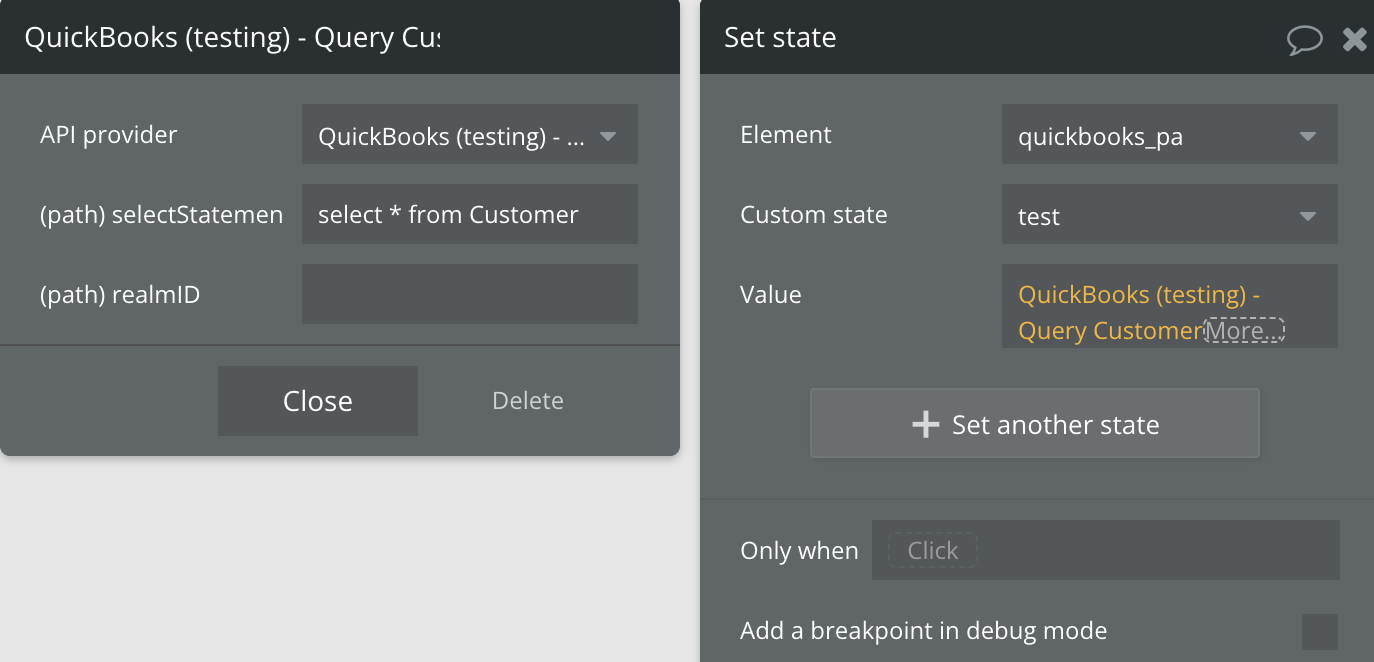Click the More... expression extender
The image size is (1374, 662).
click(1243, 330)
